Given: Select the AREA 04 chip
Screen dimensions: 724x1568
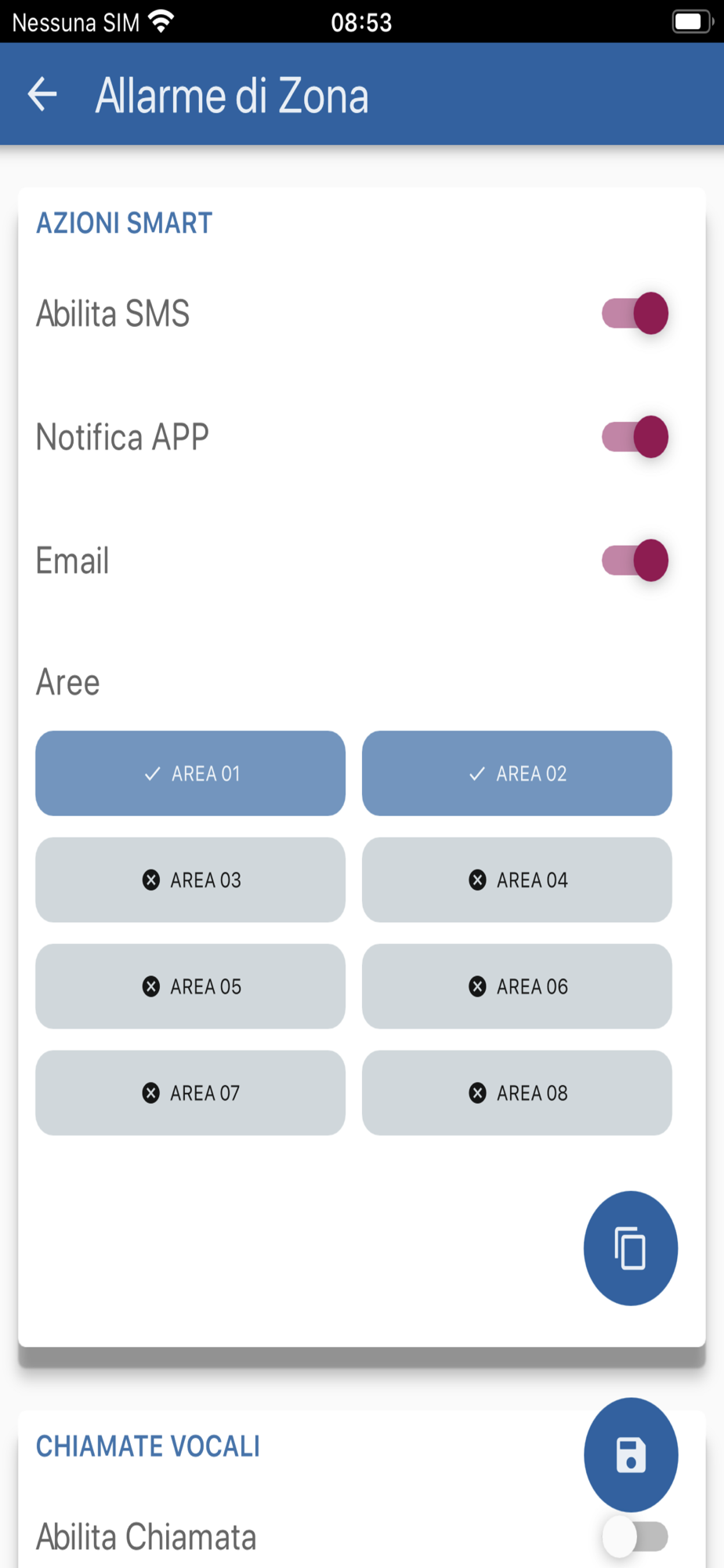Looking at the screenshot, I should (x=517, y=880).
